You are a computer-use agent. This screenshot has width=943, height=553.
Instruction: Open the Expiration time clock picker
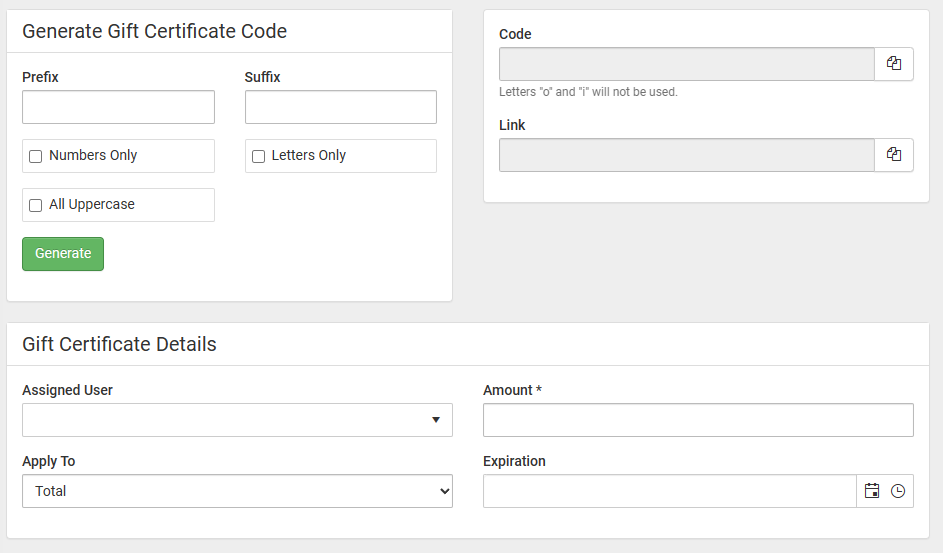click(898, 491)
